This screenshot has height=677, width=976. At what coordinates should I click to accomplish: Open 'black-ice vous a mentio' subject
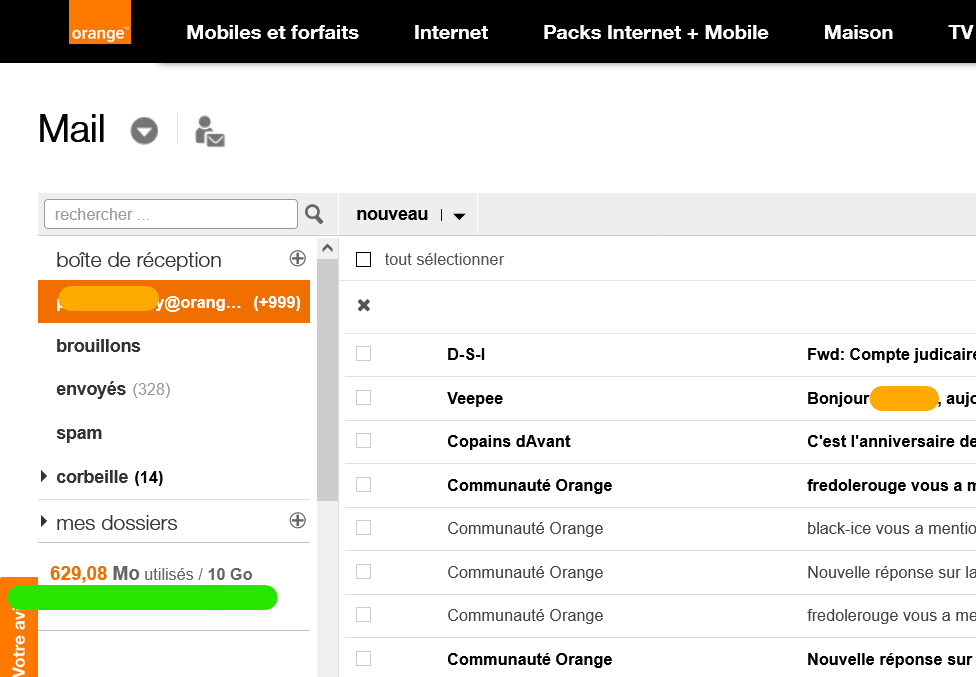coord(891,528)
